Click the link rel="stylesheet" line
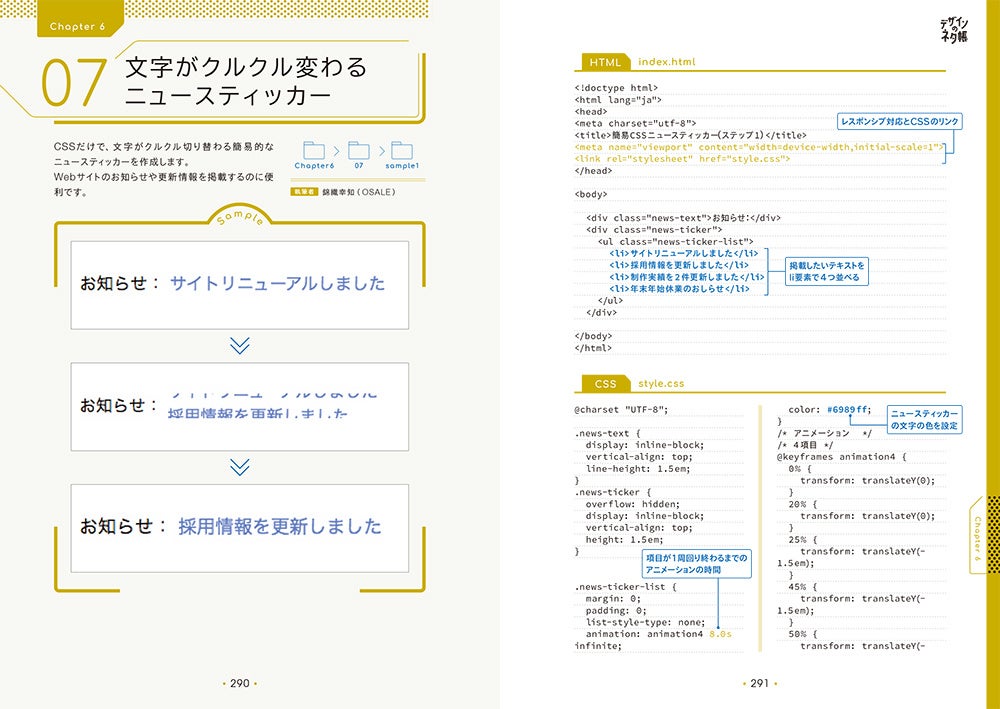The image size is (1000, 709). [682, 159]
